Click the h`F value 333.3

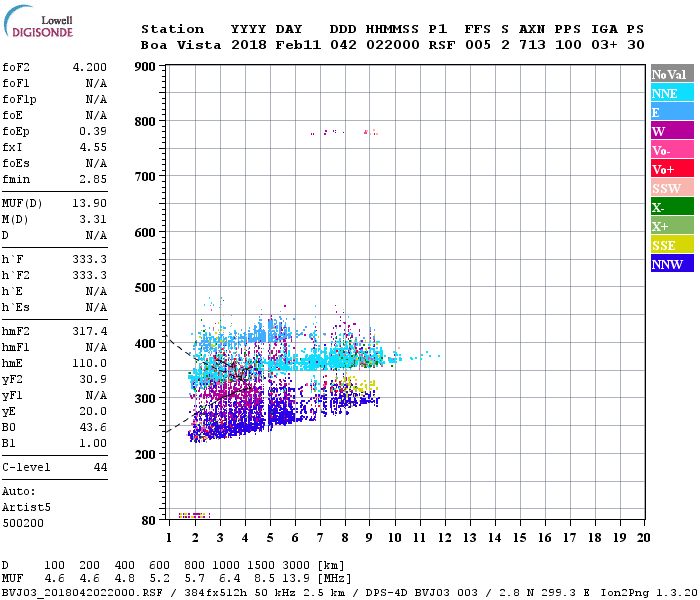[x=90, y=259]
